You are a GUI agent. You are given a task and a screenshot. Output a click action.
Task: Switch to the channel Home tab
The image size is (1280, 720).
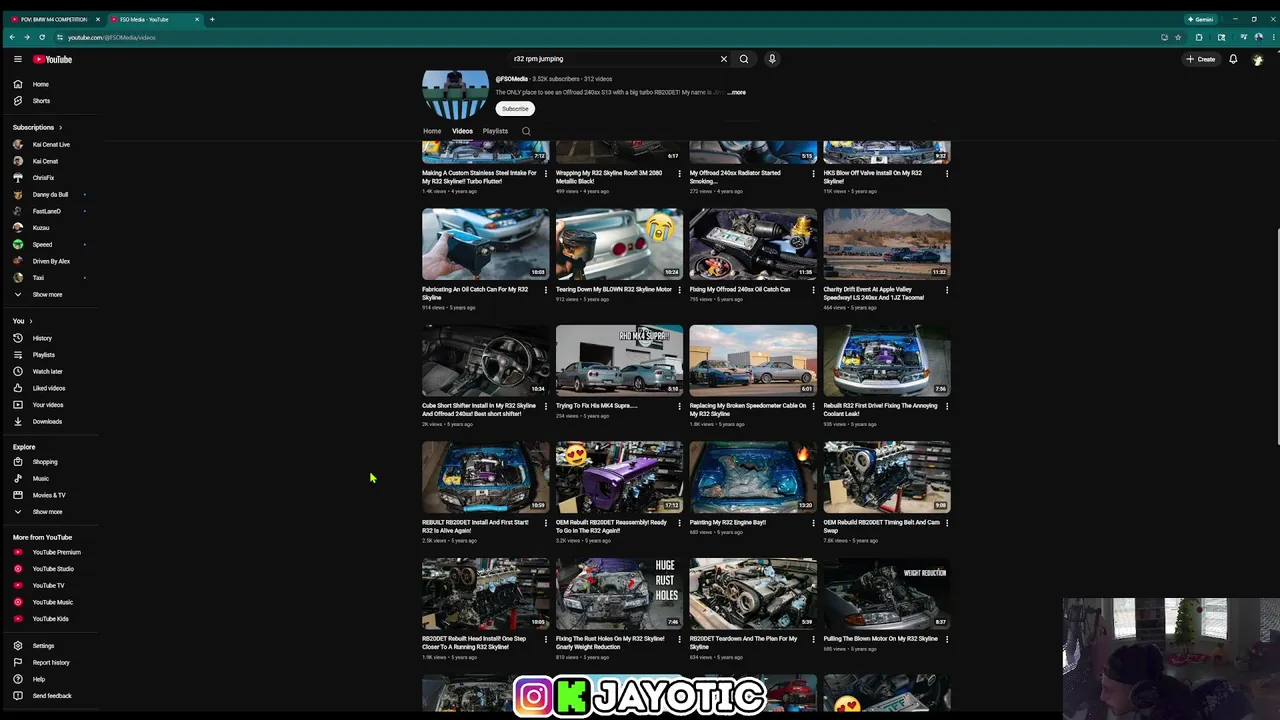[x=432, y=131]
